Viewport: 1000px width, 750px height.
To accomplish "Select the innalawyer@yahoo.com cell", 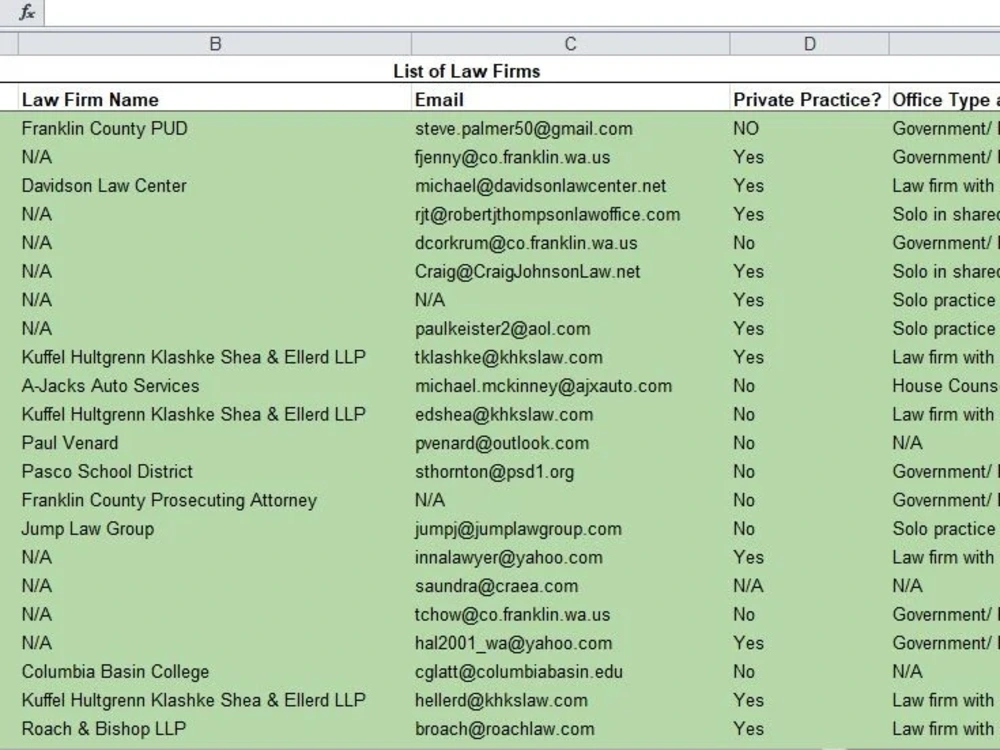I will 570,557.
